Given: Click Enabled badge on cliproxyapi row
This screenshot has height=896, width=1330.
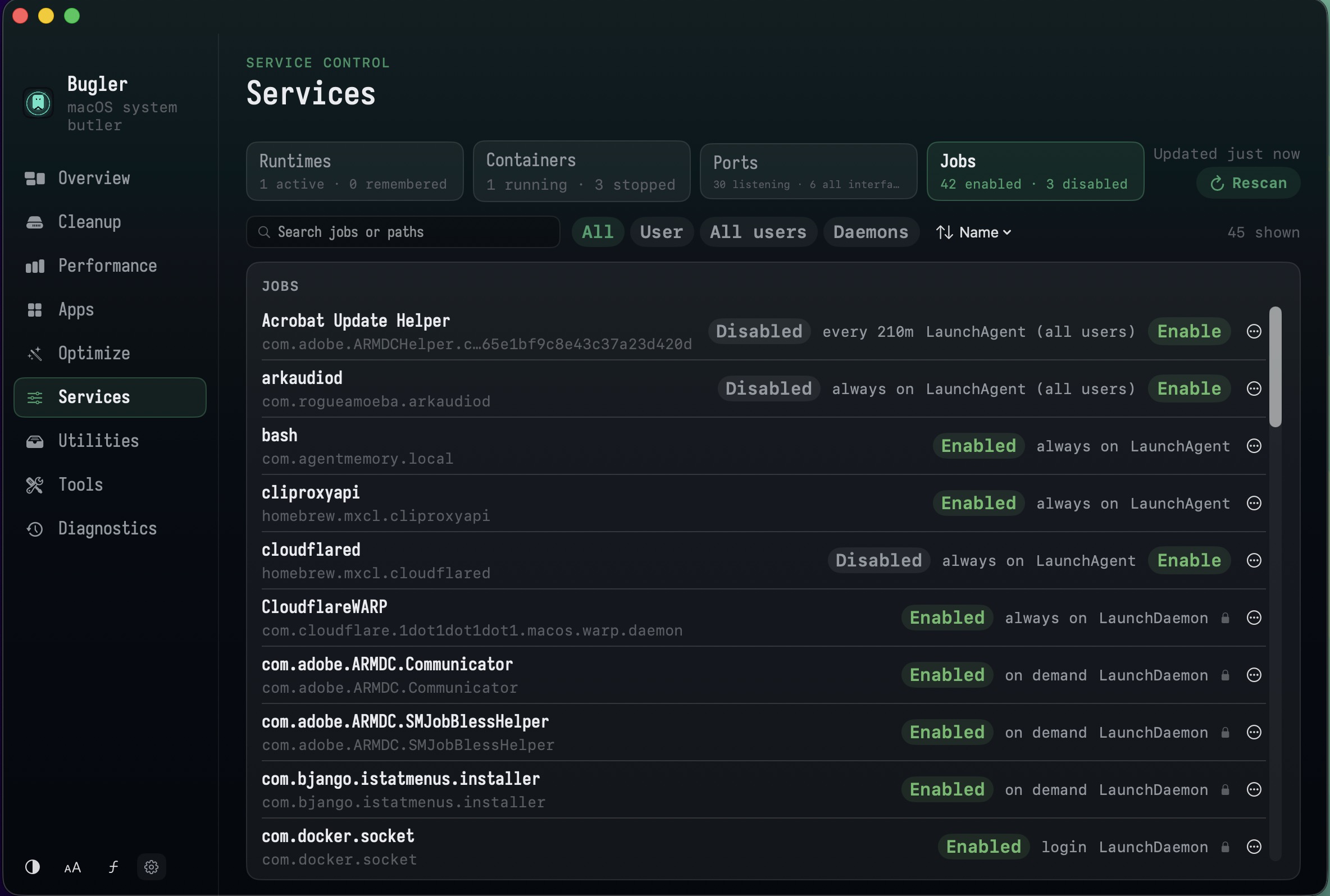Looking at the screenshot, I should coord(978,503).
